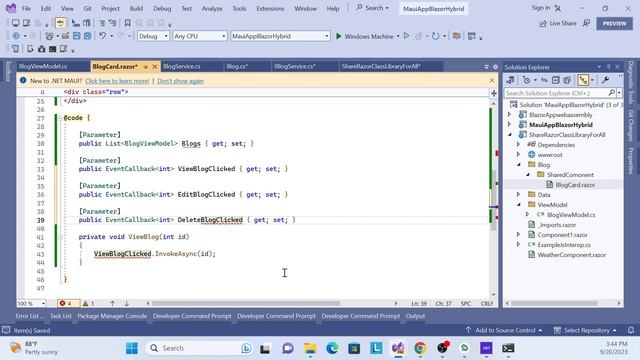Collapse the ViewModel folder node
The image size is (640, 360).
pos(518,204)
